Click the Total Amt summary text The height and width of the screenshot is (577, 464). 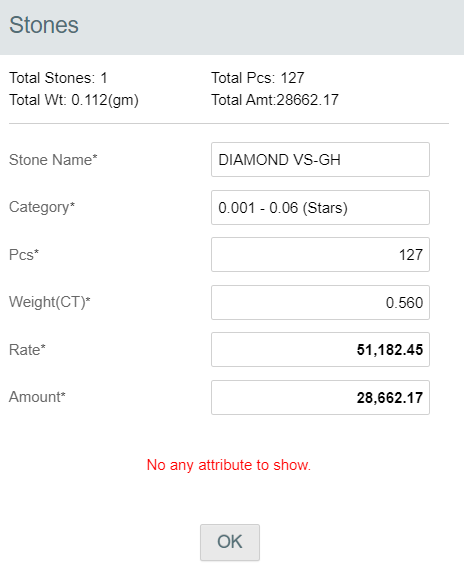click(275, 100)
